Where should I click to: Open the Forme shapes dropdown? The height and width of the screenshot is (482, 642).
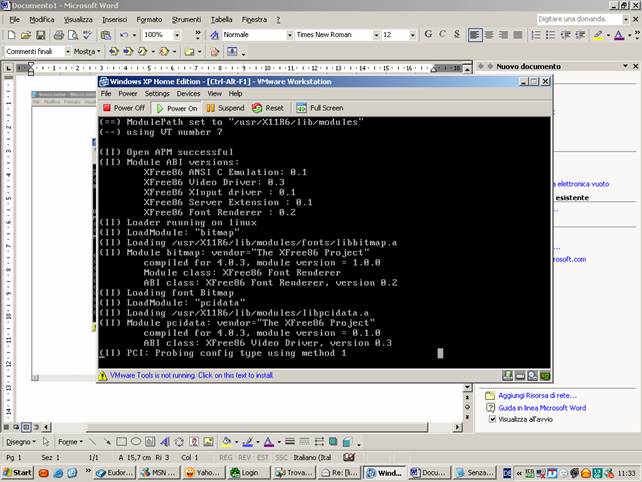point(70,442)
